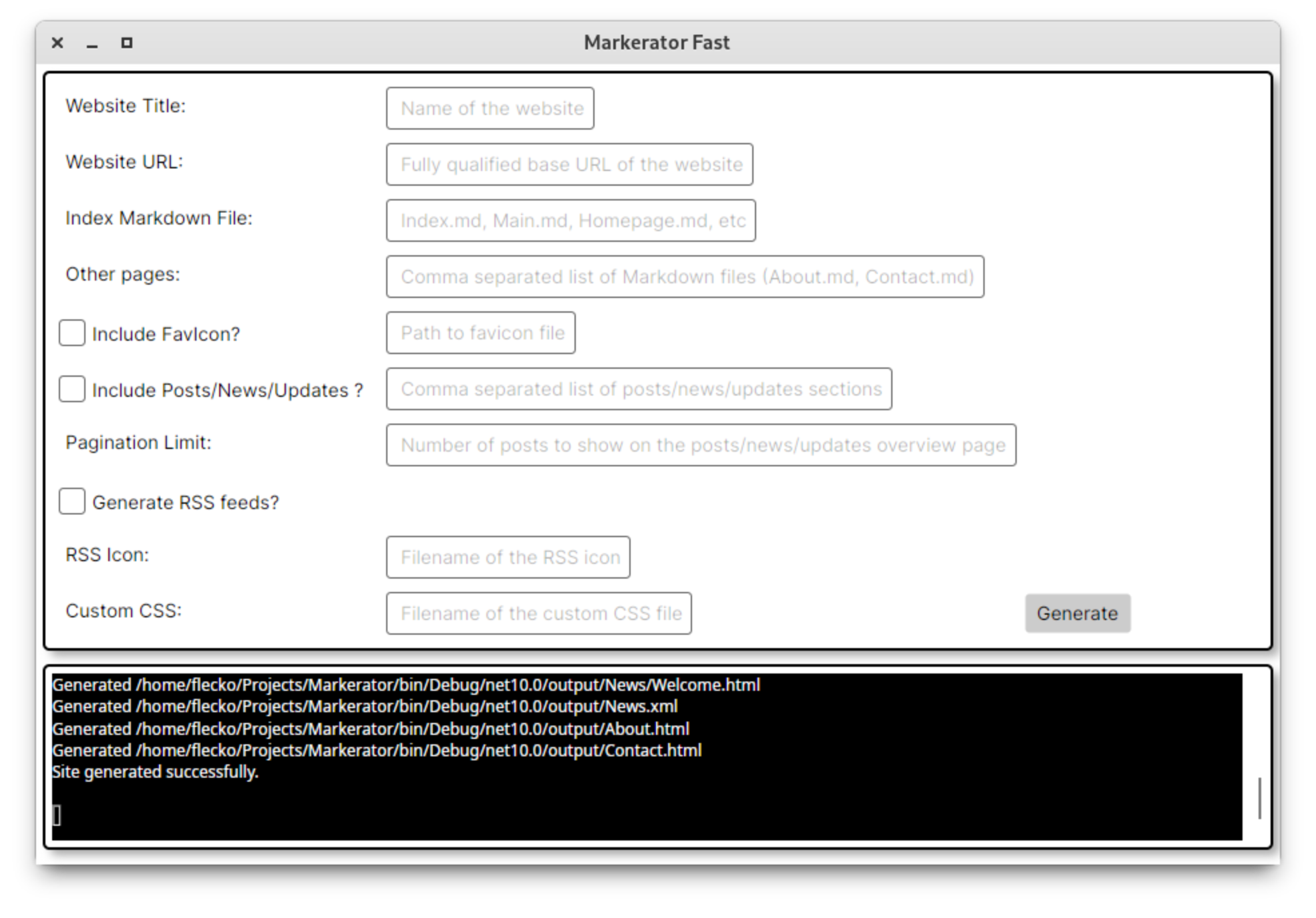Click the RSS Icon filename field

coord(508,557)
